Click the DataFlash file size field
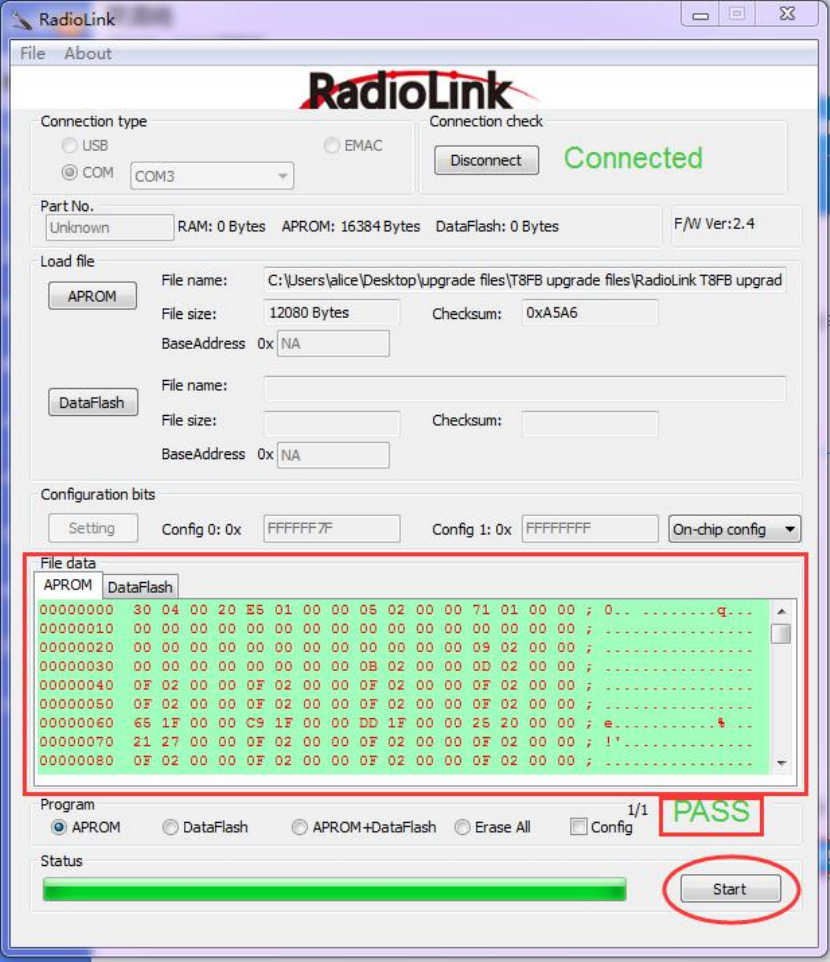The height and width of the screenshot is (962, 830). click(332, 423)
